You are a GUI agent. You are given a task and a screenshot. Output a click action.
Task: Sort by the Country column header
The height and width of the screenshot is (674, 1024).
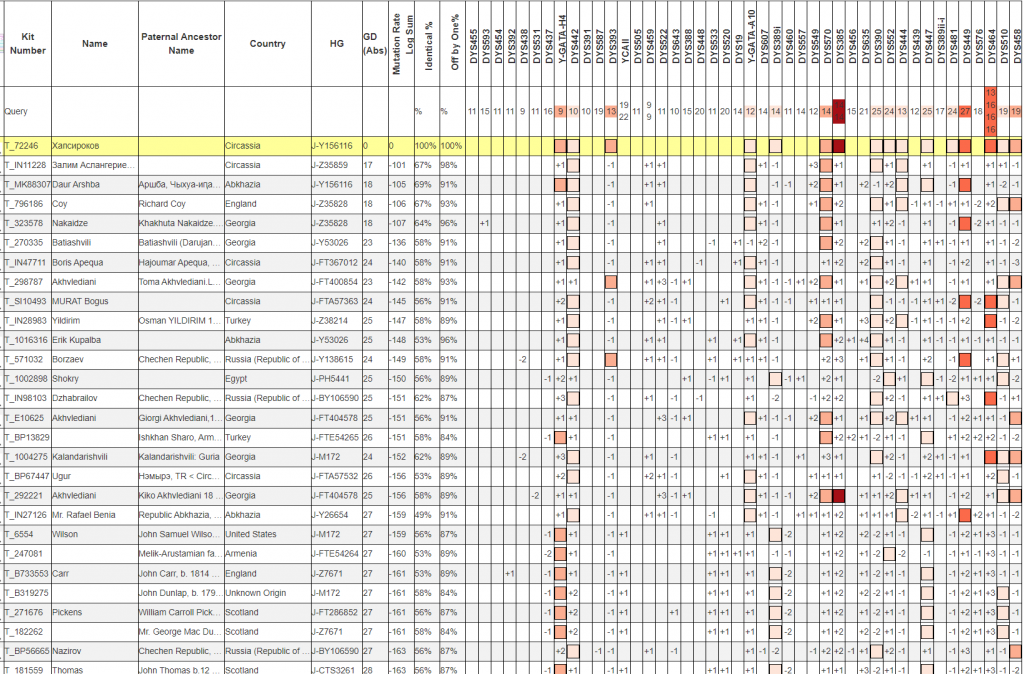coord(267,43)
